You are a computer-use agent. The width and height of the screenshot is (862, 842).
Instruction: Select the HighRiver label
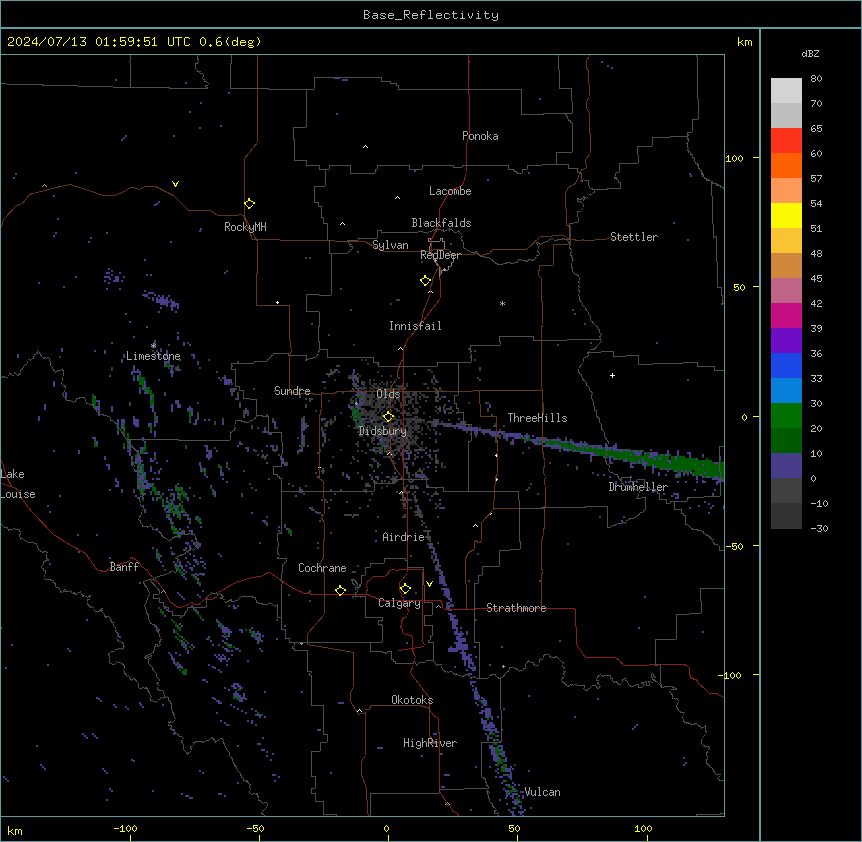click(430, 743)
